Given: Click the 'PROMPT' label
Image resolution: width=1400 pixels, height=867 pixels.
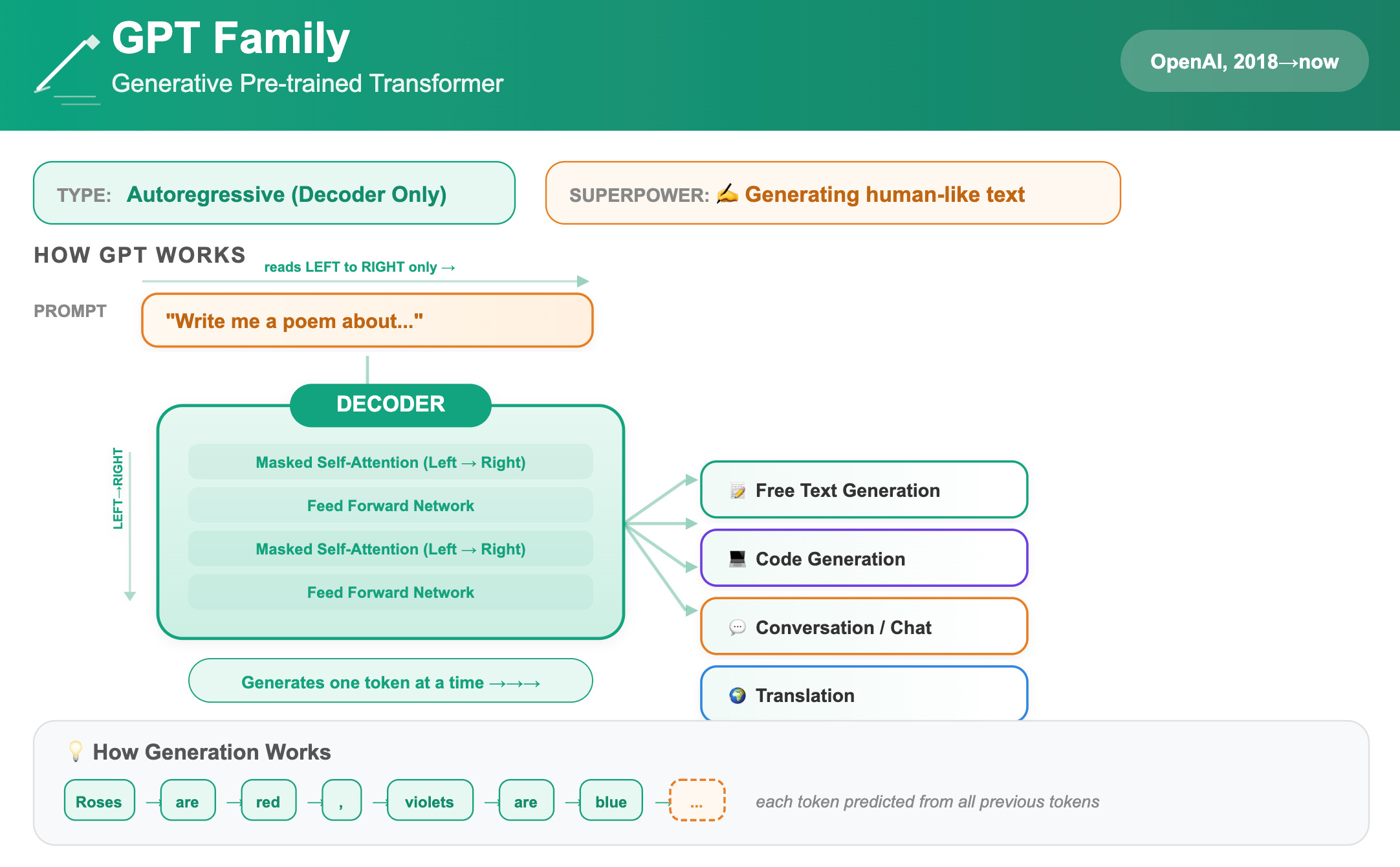Looking at the screenshot, I should coord(70,311).
